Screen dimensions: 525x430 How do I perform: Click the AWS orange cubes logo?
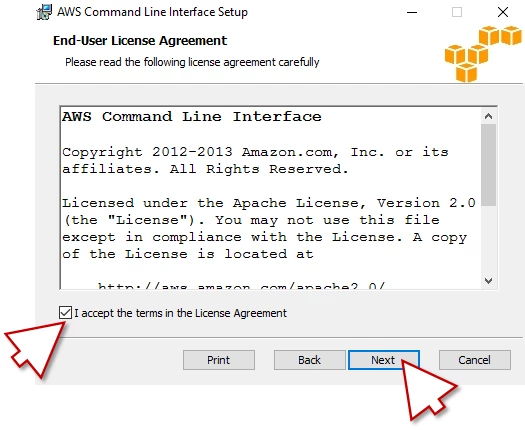pyautogui.click(x=483, y=54)
